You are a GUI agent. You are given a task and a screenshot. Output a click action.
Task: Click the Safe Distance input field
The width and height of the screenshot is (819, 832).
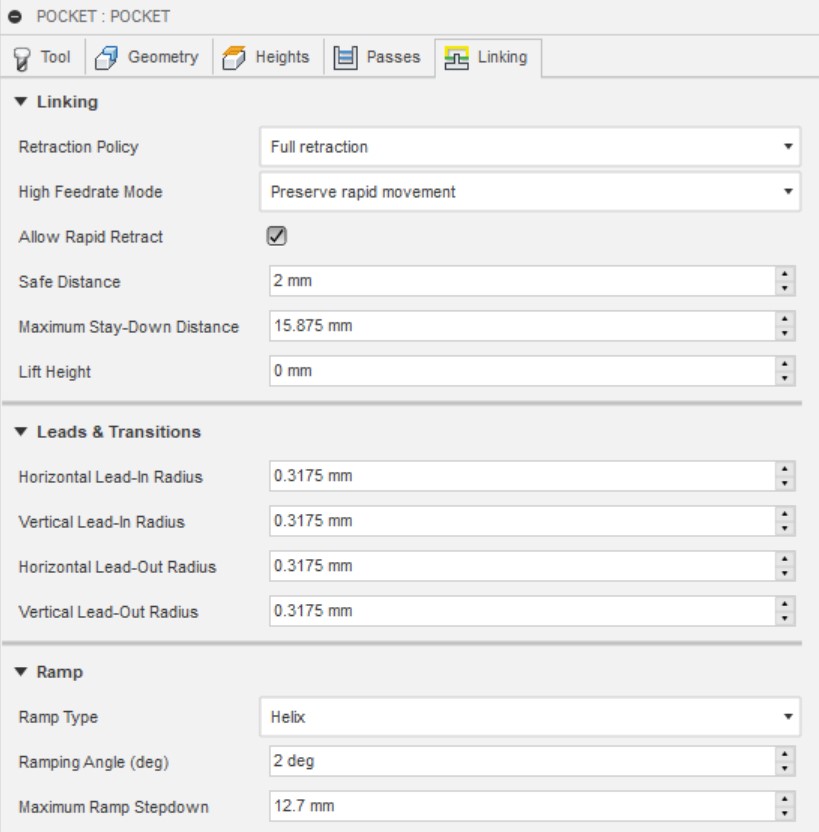click(522, 282)
